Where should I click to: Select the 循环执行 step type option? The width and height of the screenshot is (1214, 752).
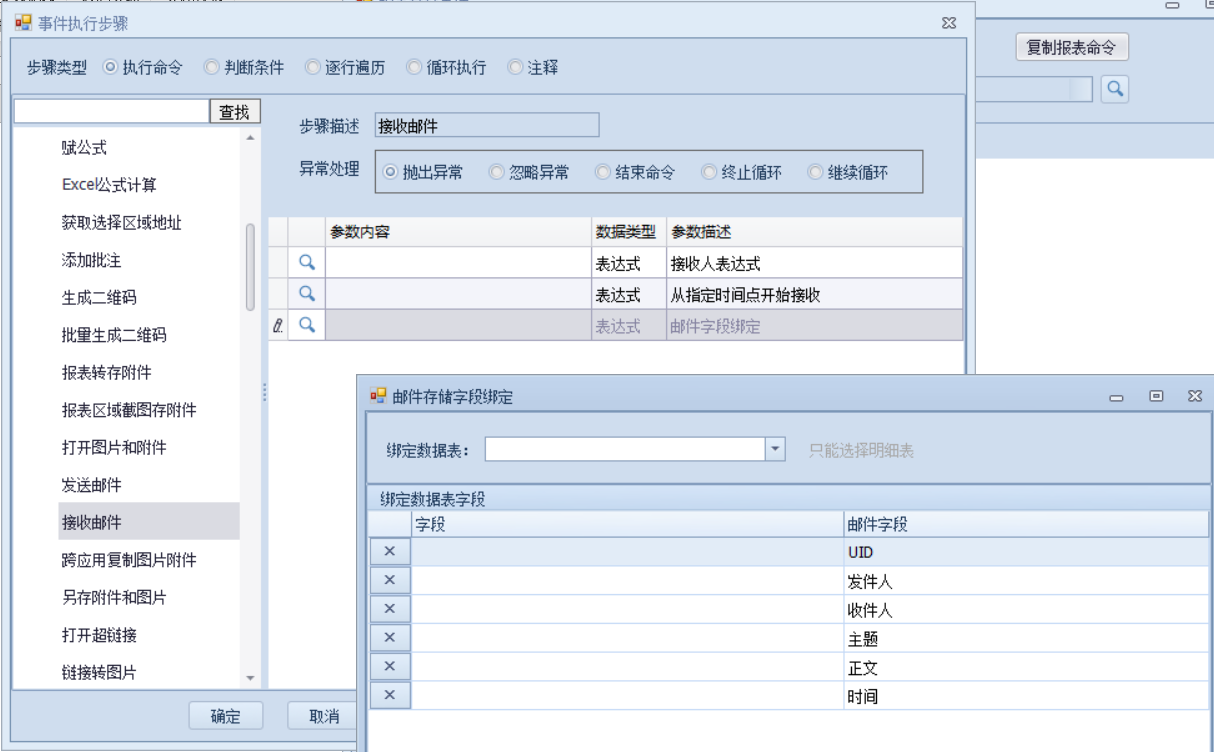click(414, 68)
